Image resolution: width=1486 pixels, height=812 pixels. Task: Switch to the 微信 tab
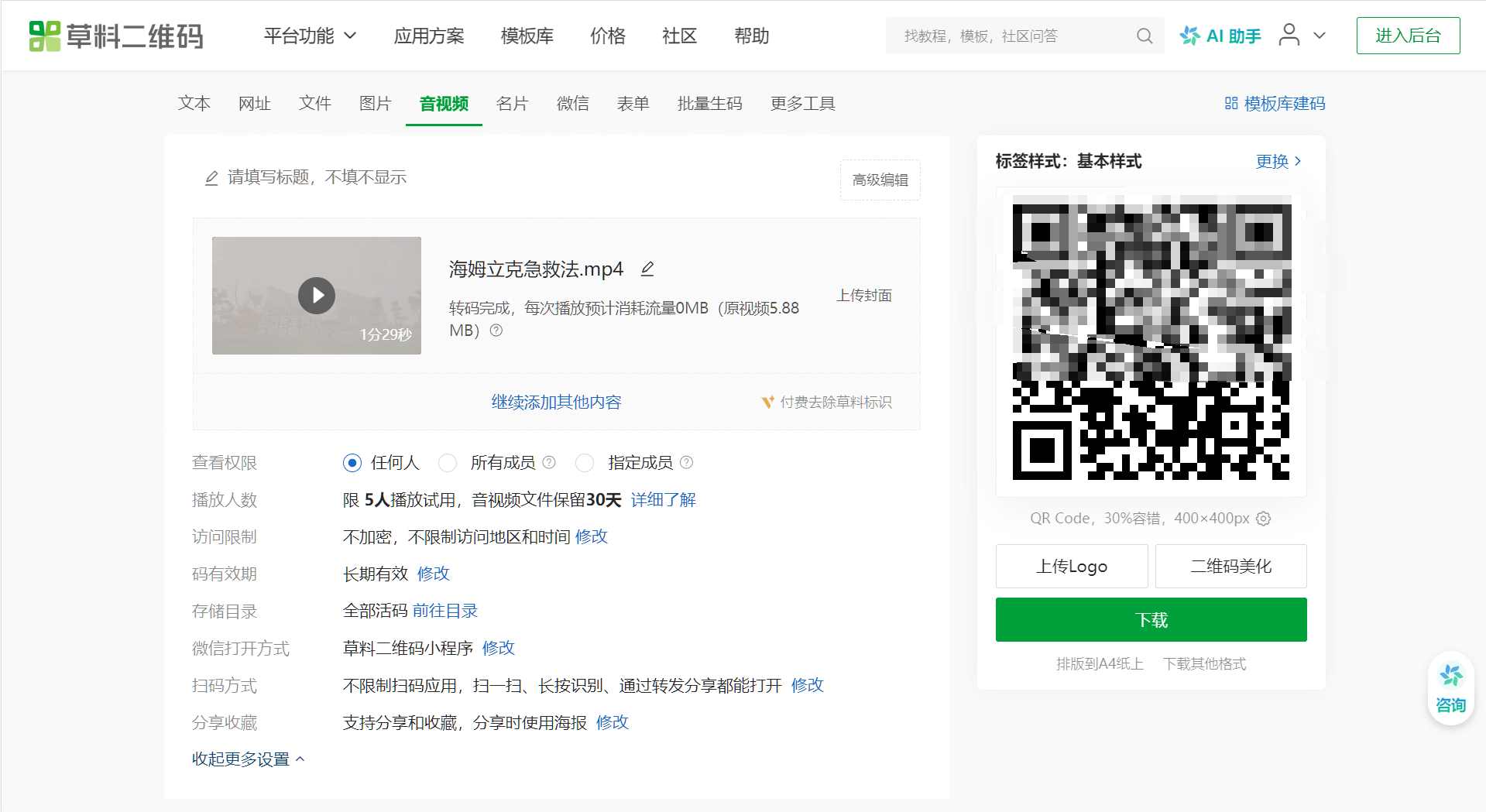573,104
